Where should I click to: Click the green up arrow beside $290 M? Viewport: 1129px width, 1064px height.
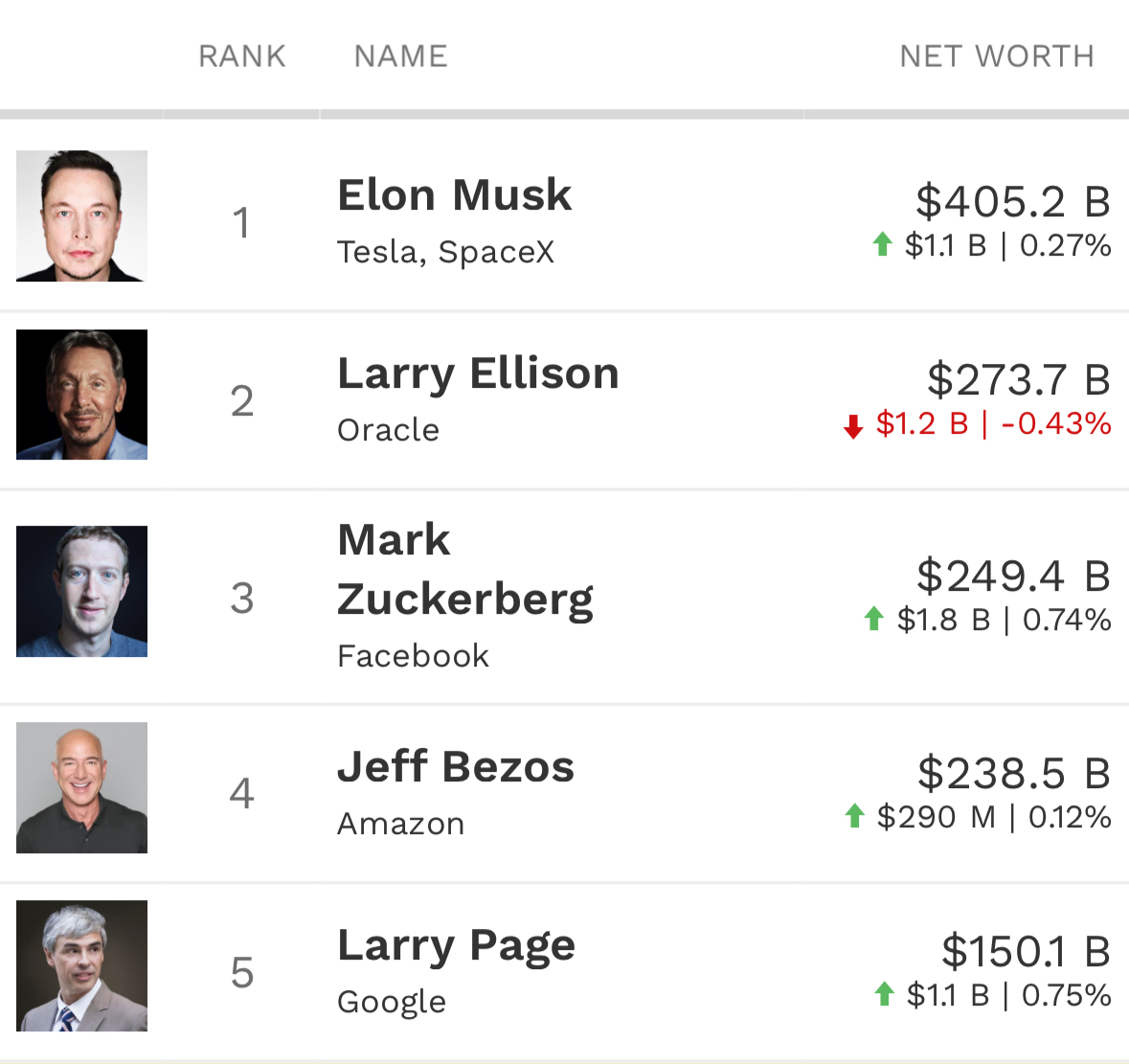pos(855,816)
